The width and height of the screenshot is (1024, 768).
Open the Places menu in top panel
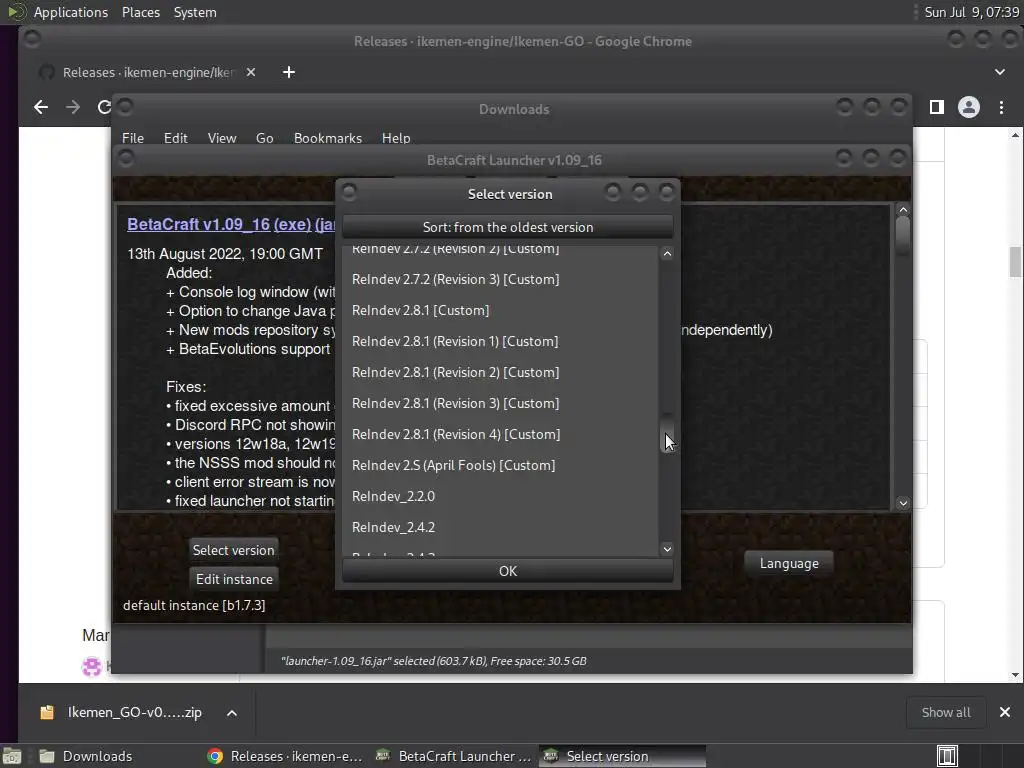140,12
